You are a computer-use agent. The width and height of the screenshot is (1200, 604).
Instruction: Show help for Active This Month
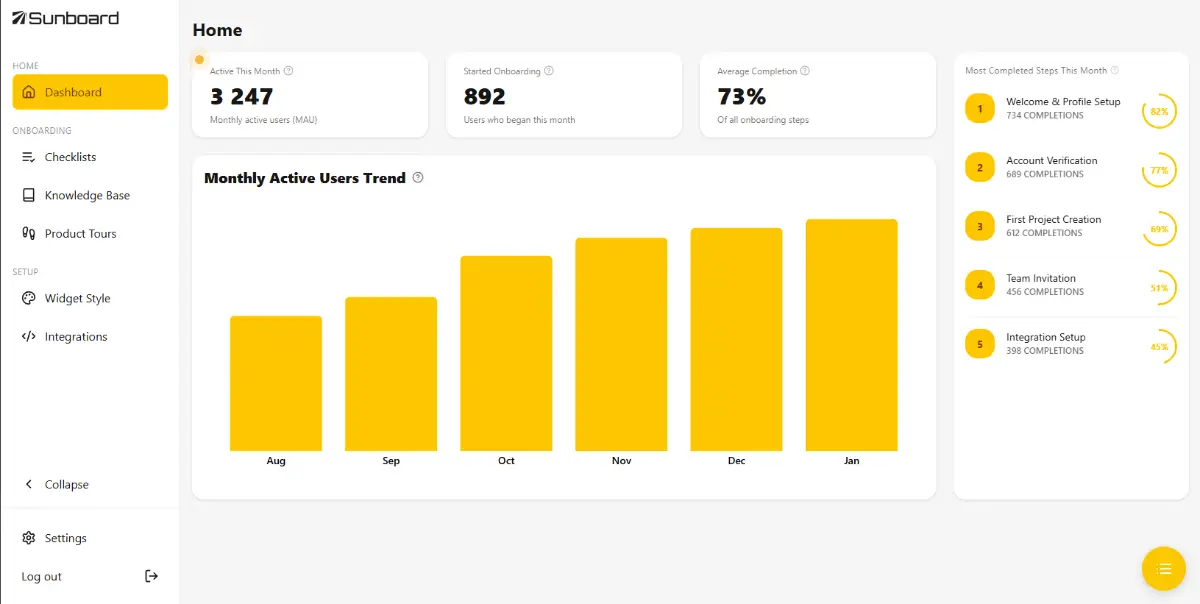click(x=288, y=71)
